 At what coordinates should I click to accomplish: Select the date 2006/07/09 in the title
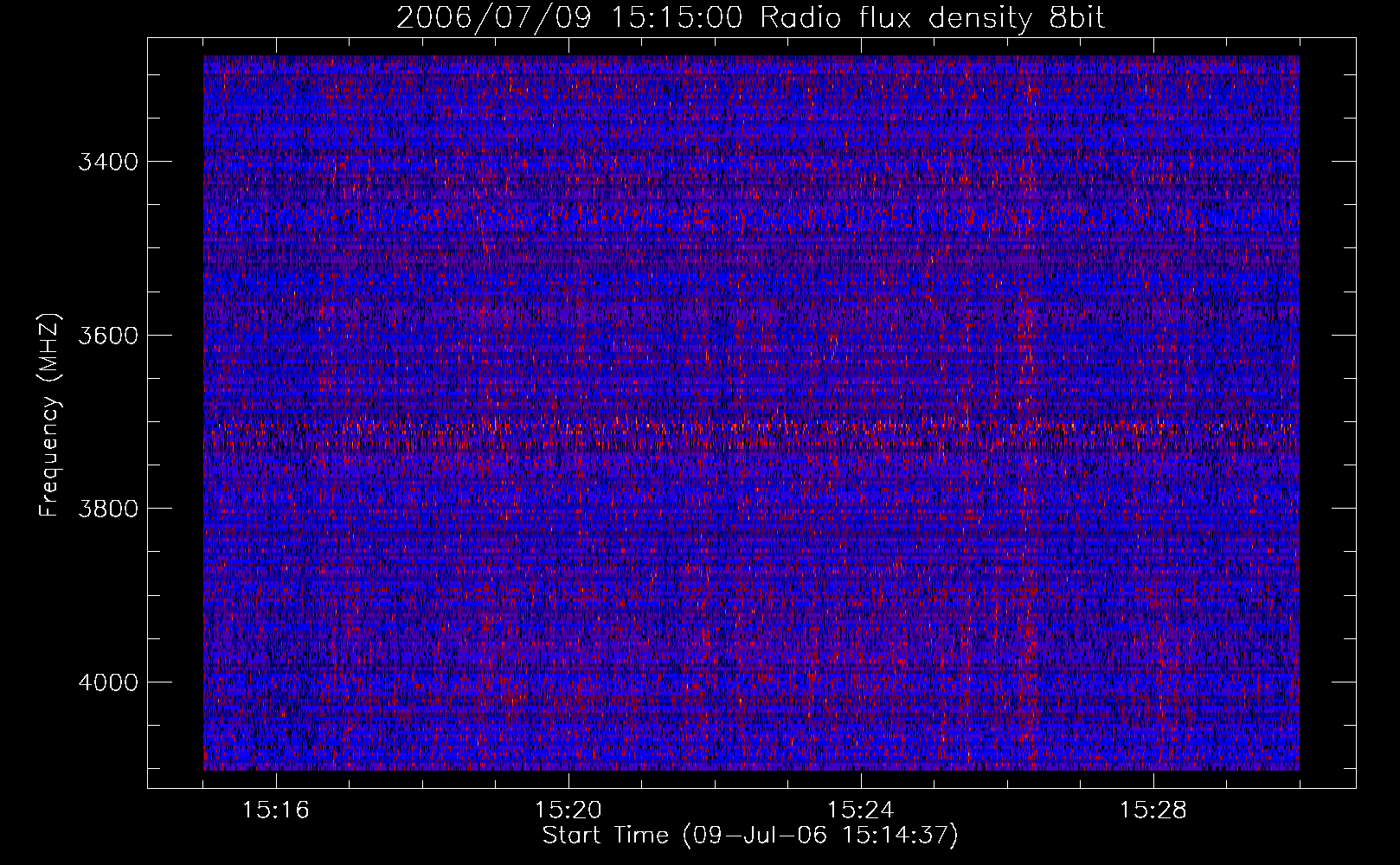pos(494,18)
